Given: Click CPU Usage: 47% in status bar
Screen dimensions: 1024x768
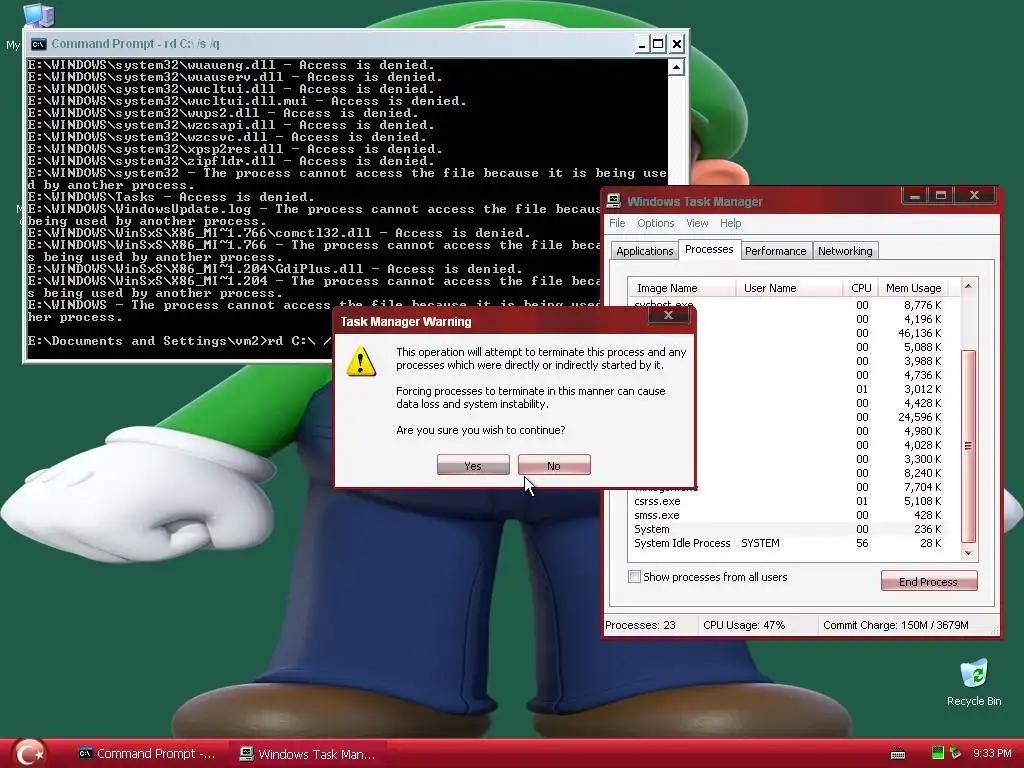Looking at the screenshot, I should click(744, 625).
